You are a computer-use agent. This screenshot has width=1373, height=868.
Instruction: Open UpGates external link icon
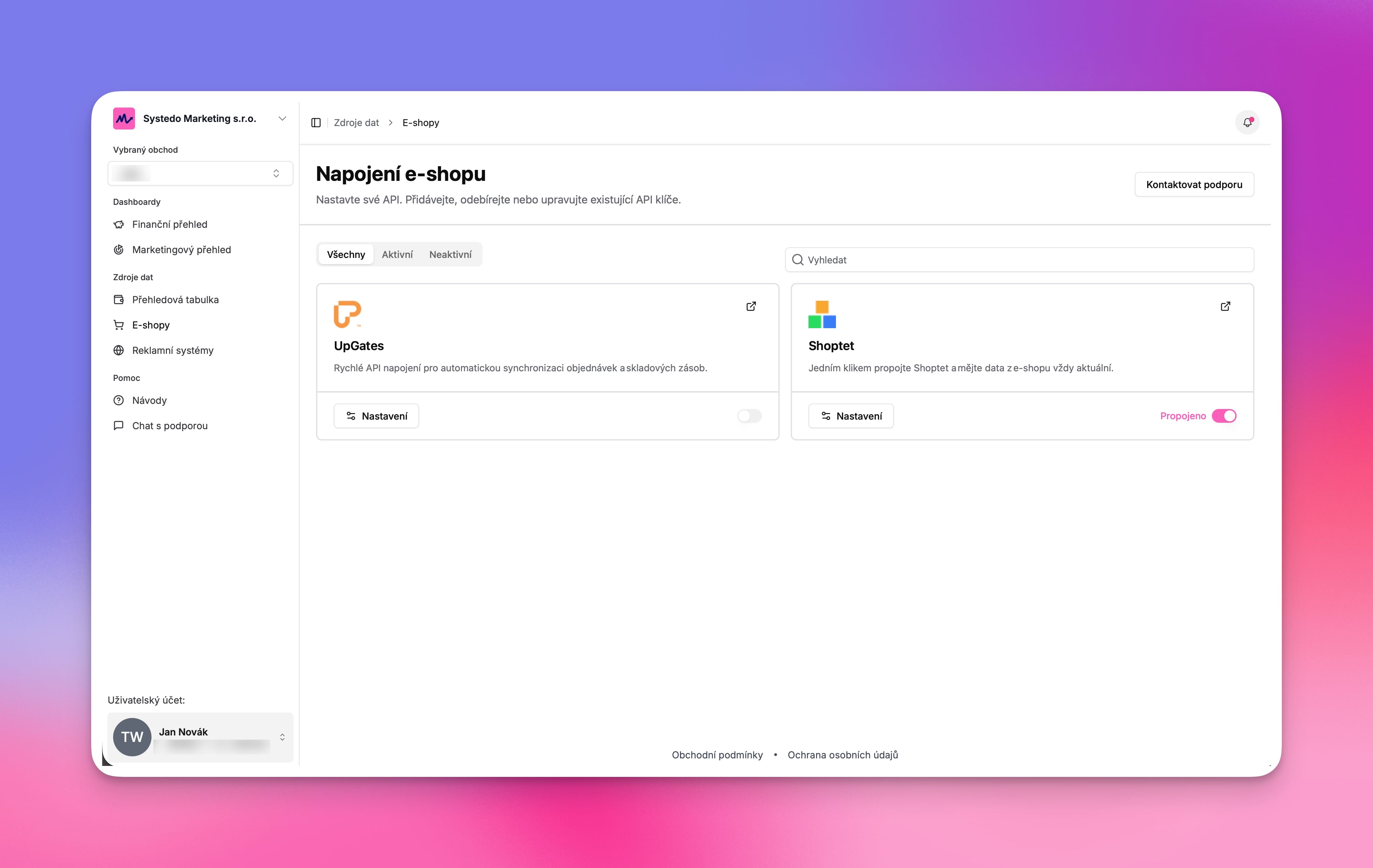[751, 307]
